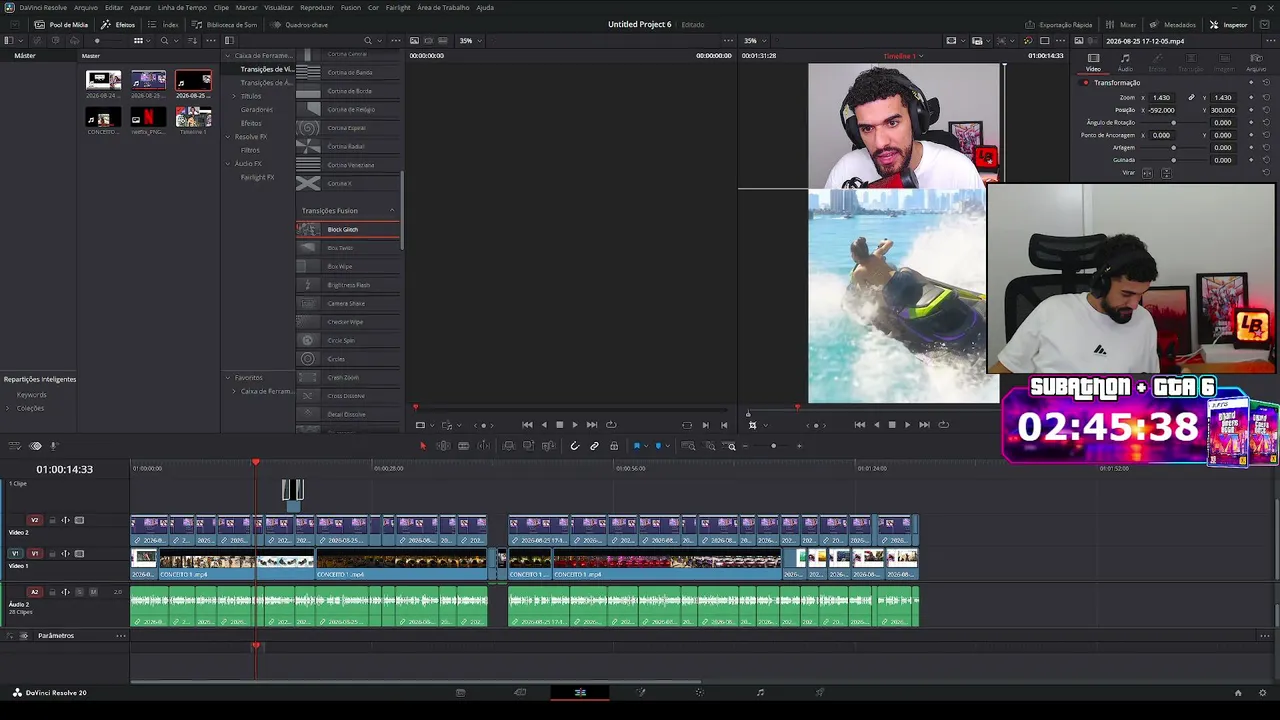Open the Cut page icon
This screenshot has width=1280, height=720.
click(x=520, y=692)
